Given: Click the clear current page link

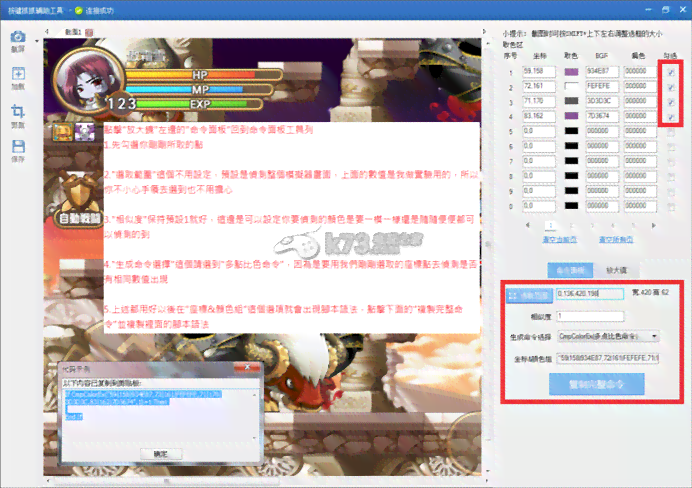Looking at the screenshot, I should tap(560, 240).
